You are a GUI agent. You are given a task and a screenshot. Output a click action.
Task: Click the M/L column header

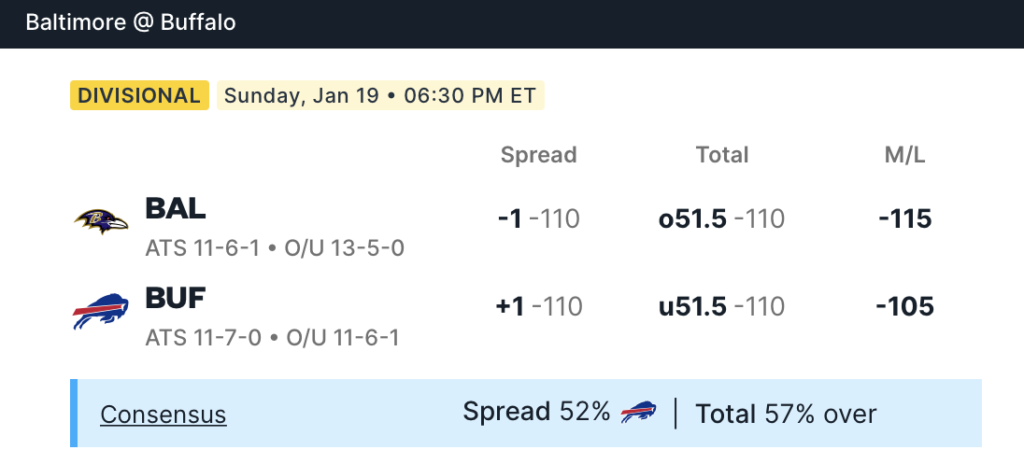904,155
